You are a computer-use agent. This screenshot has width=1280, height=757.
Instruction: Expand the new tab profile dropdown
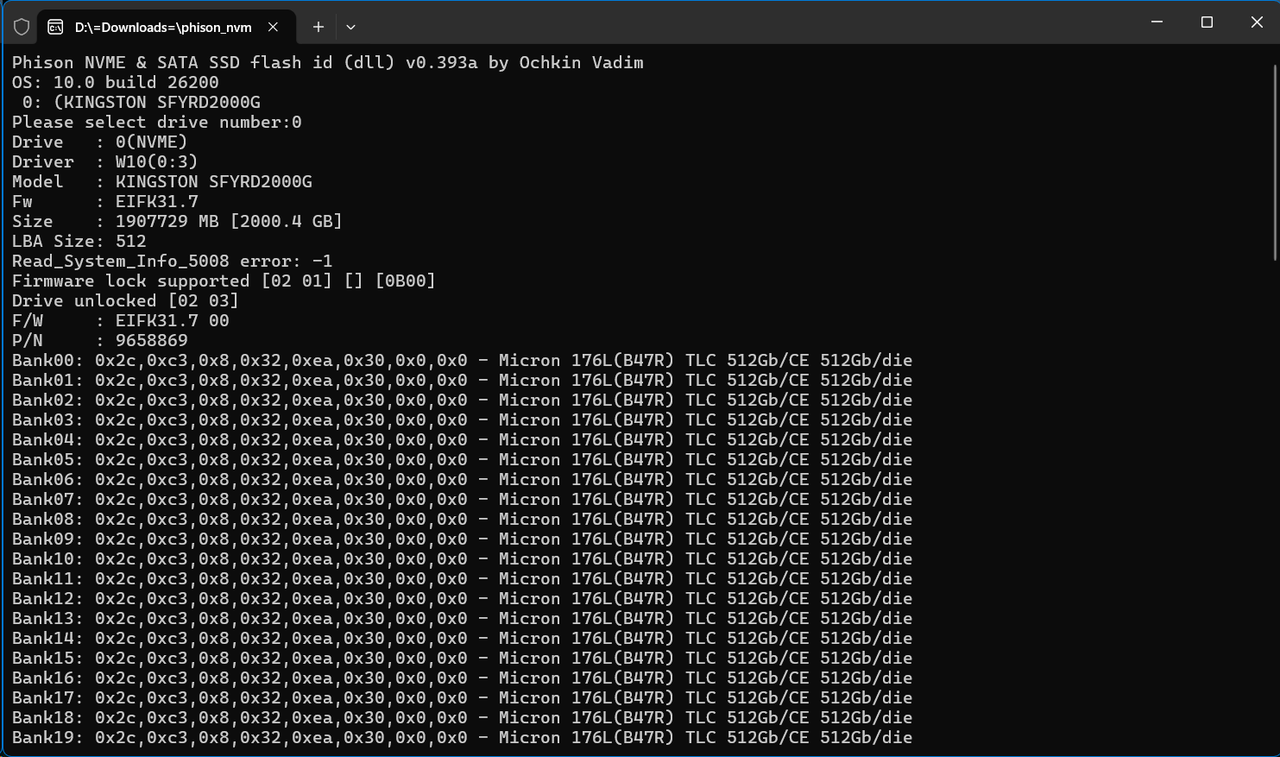coord(350,26)
